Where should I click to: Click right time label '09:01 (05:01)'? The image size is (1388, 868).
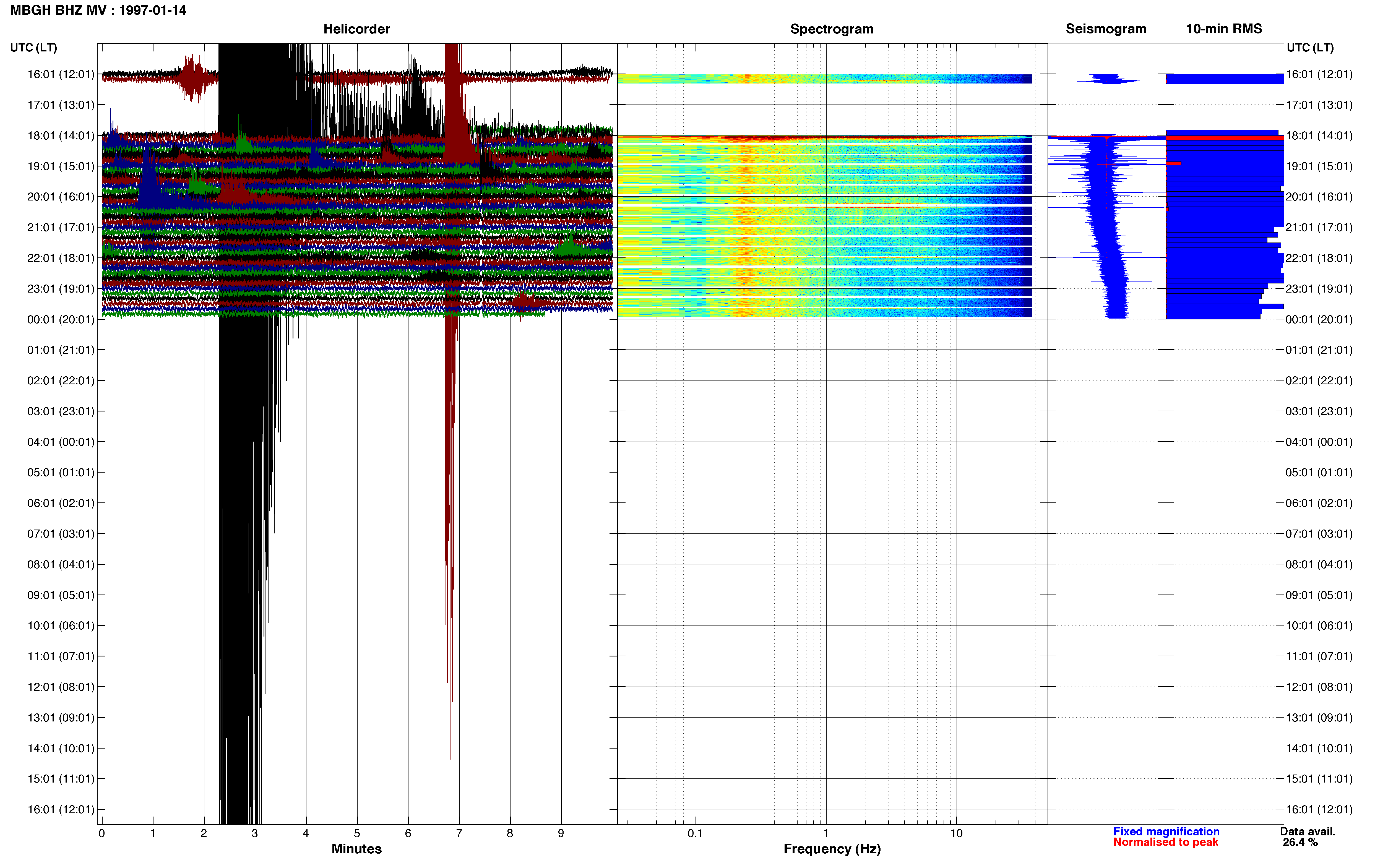[x=1319, y=595]
